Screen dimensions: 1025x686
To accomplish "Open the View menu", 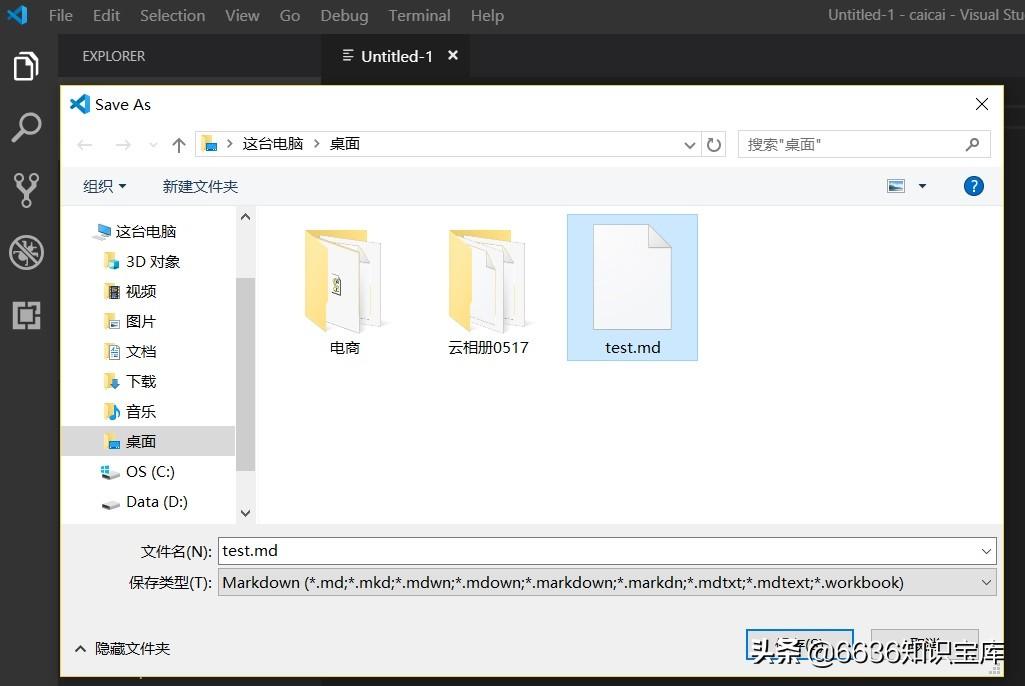I will point(242,15).
